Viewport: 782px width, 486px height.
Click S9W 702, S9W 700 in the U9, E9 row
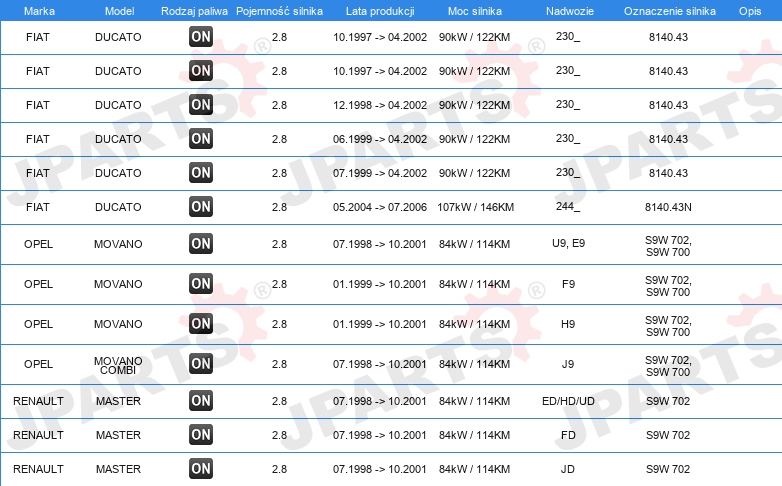coord(668,246)
